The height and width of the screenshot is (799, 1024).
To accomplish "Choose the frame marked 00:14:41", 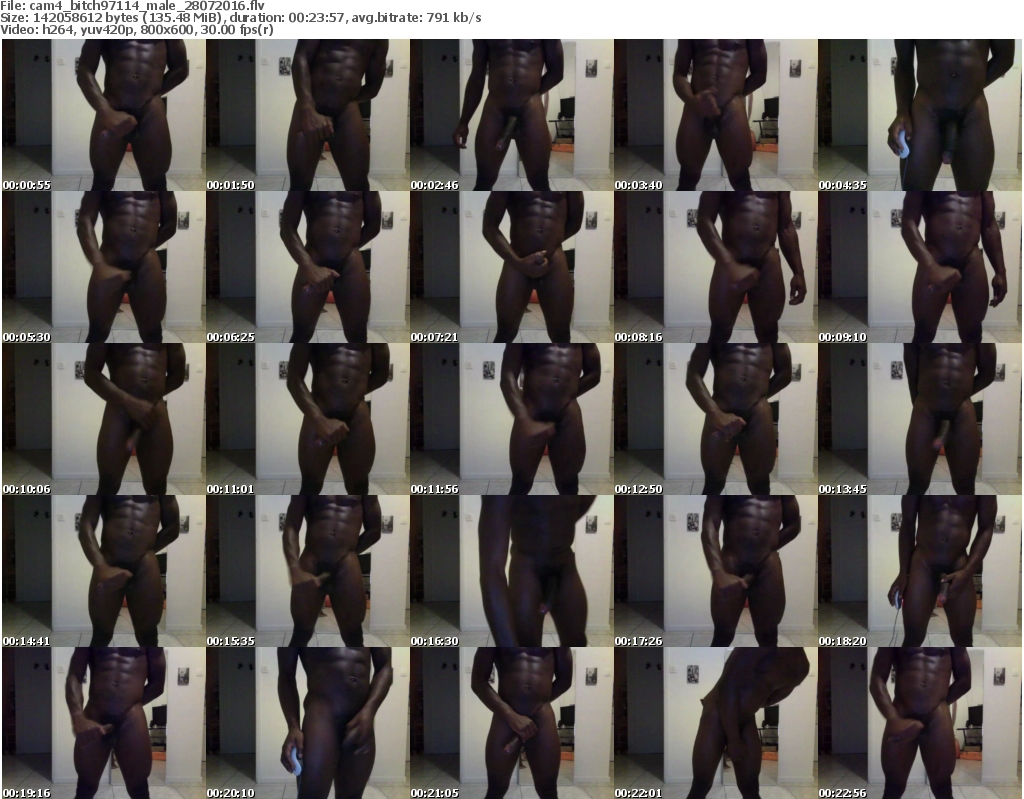I will click(103, 571).
